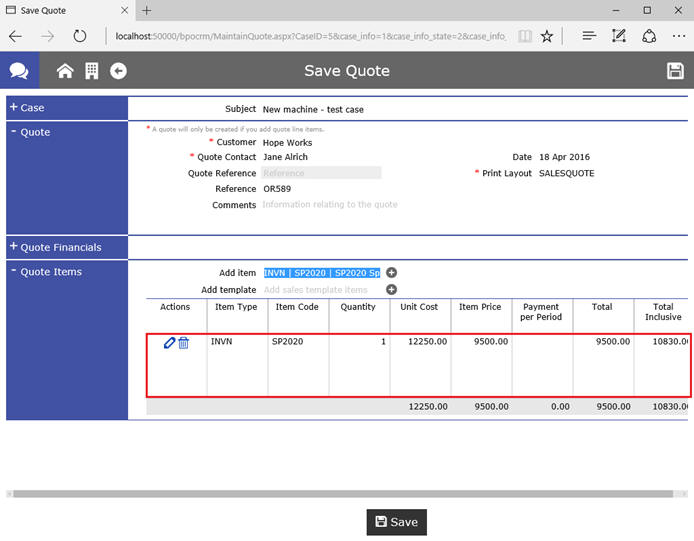Click the Comments text field
This screenshot has width=694, height=541.
pyautogui.click(x=330, y=205)
